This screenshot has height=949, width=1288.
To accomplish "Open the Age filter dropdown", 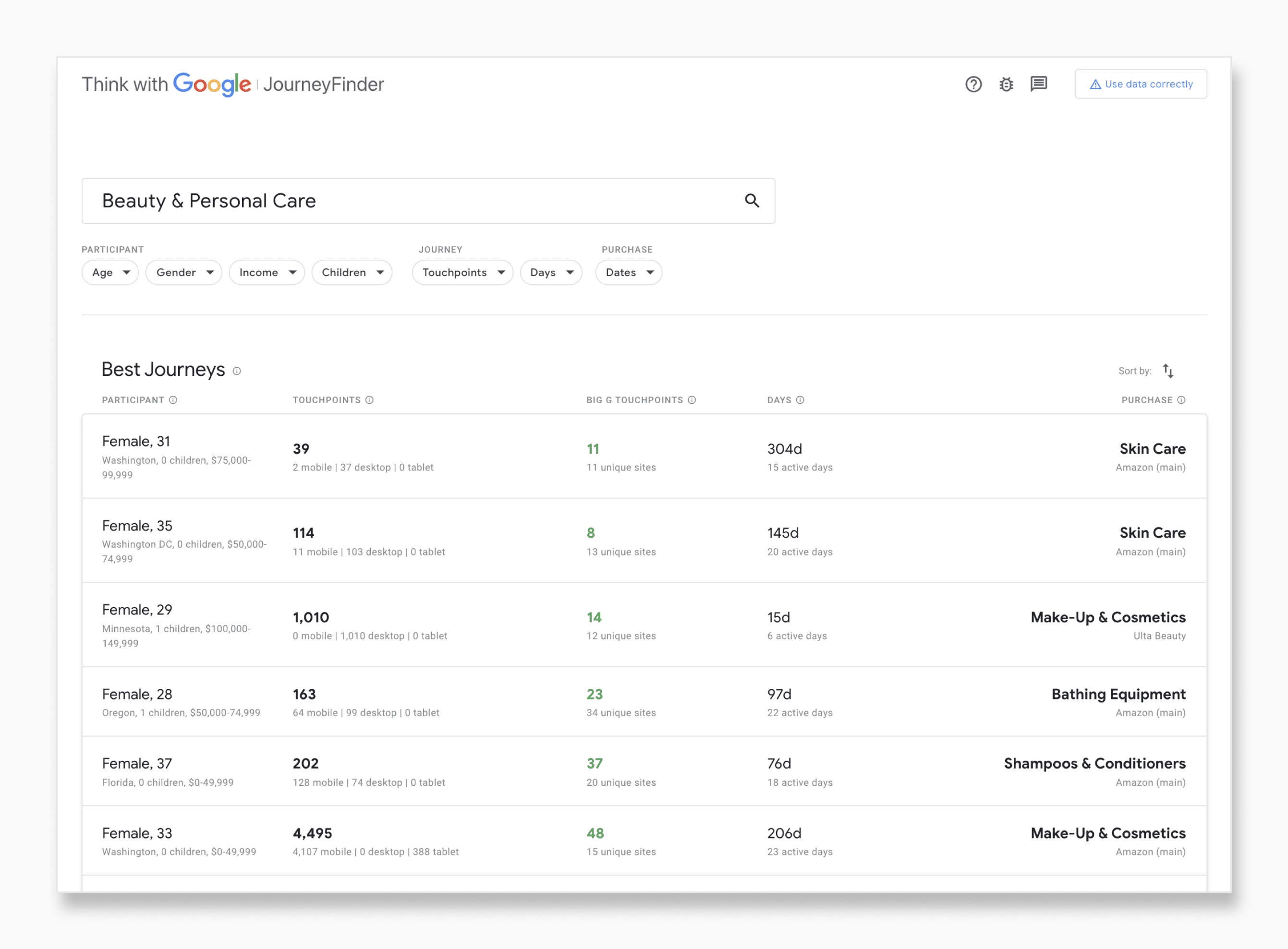I will (x=110, y=272).
